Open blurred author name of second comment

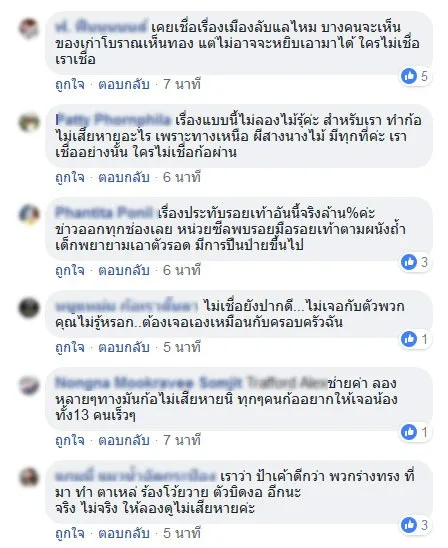pos(113,120)
